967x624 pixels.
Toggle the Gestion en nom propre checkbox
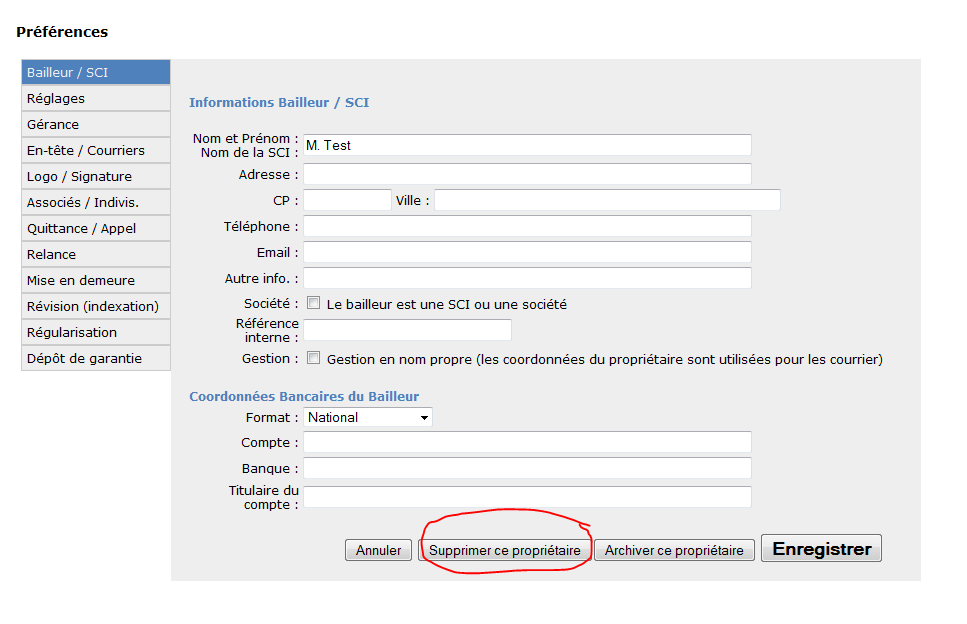point(314,358)
